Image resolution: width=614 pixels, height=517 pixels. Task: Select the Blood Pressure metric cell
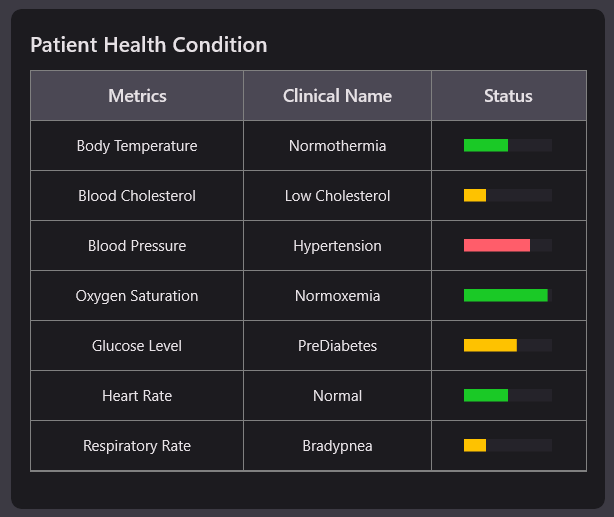pos(137,246)
